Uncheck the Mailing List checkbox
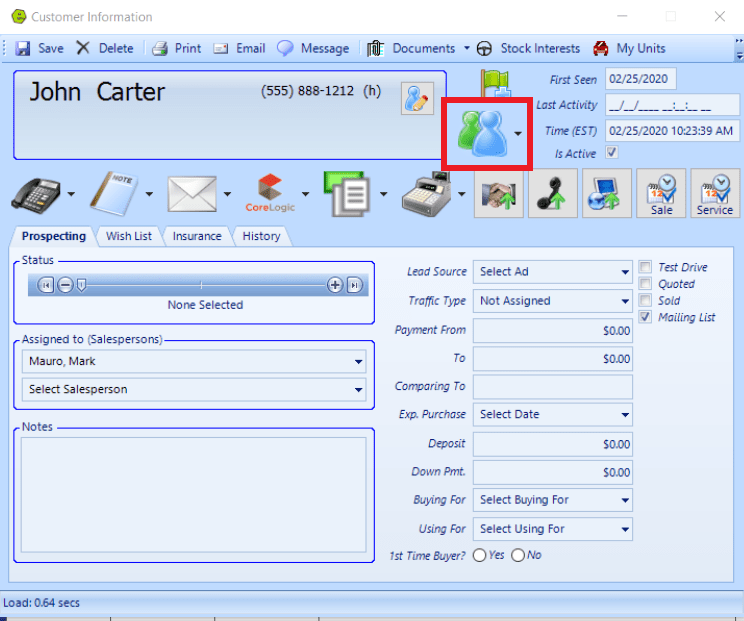The width and height of the screenshot is (744, 621). (x=645, y=317)
